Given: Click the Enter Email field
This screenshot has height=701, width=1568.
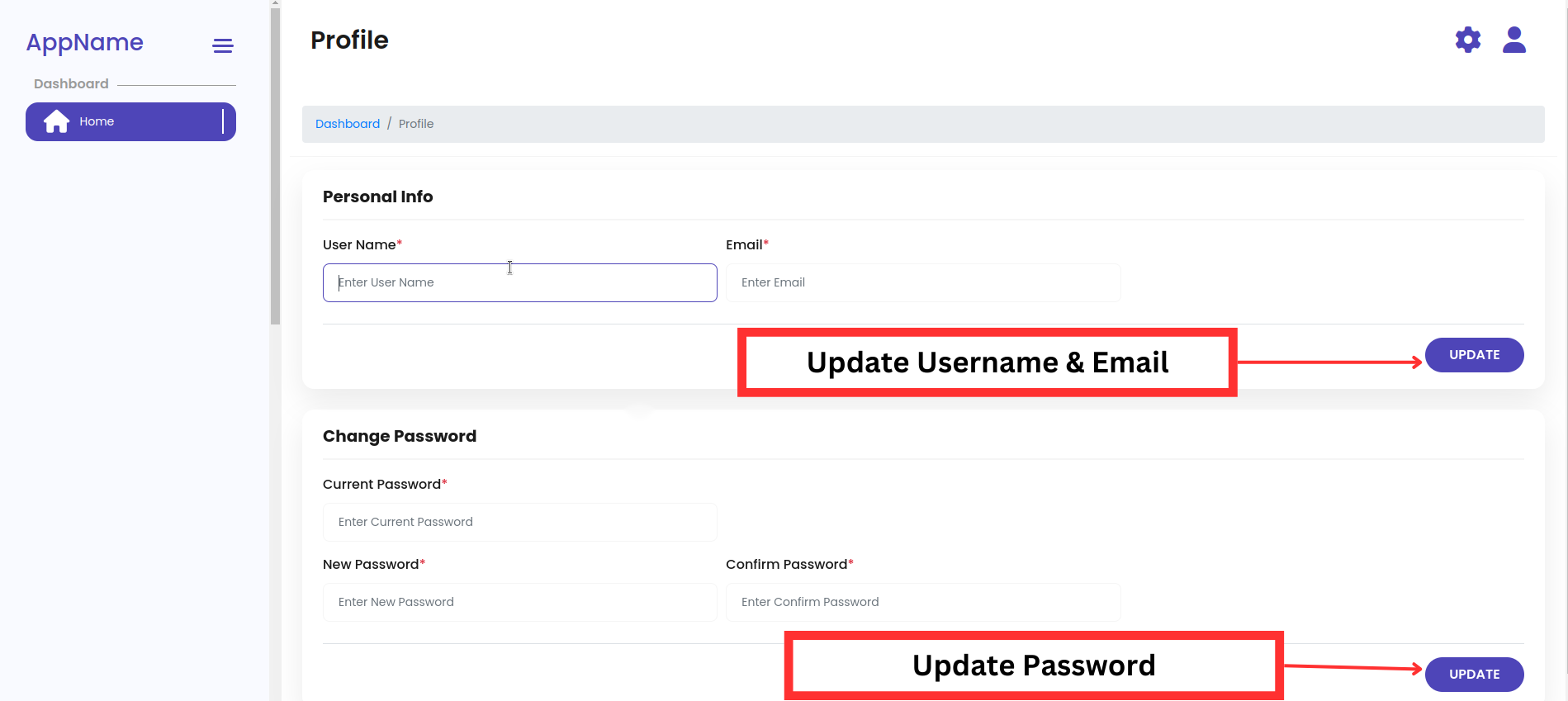Looking at the screenshot, I should 922,282.
